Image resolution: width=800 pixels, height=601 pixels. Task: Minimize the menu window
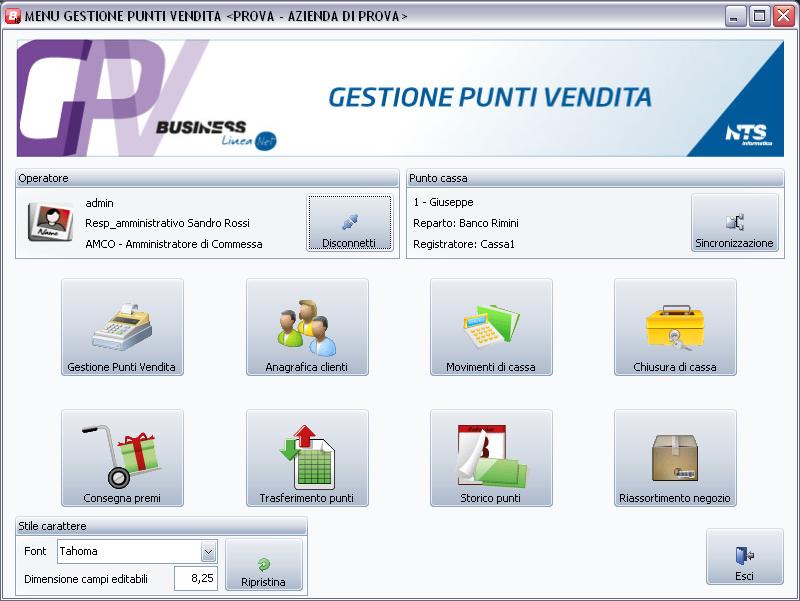pos(734,16)
